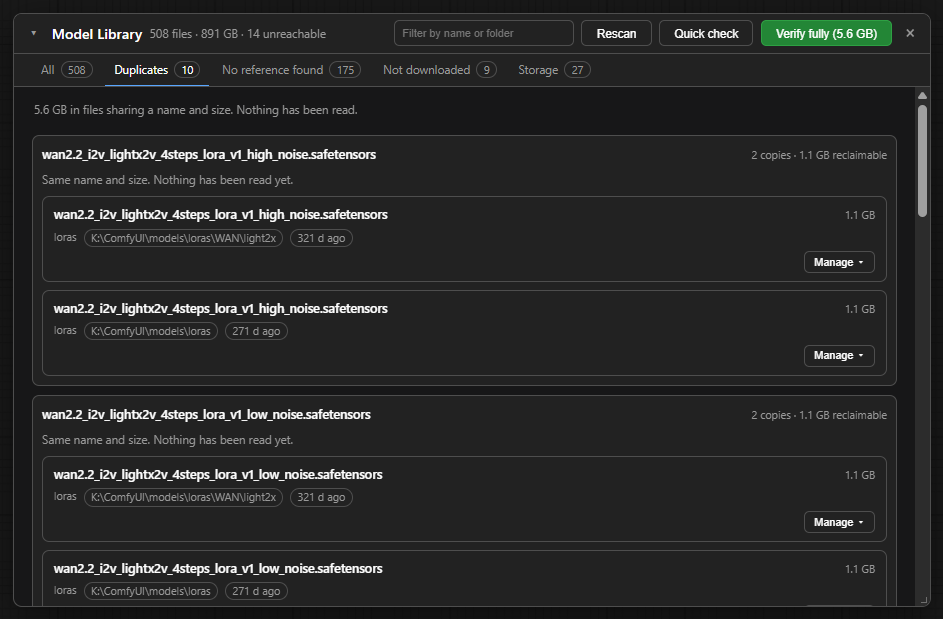Collapse the Model Library panel triangle
943x619 pixels.
point(34,34)
